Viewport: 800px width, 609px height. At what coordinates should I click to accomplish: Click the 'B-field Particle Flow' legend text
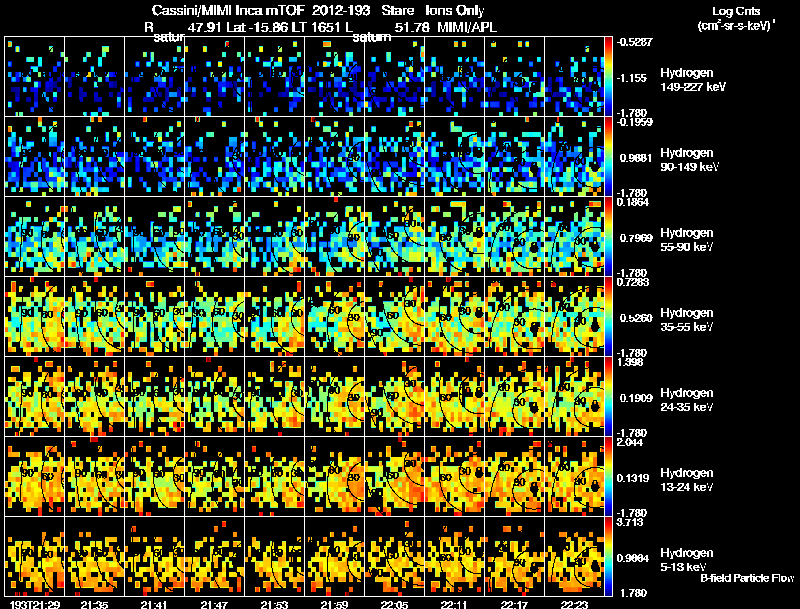pyautogui.click(x=747, y=578)
